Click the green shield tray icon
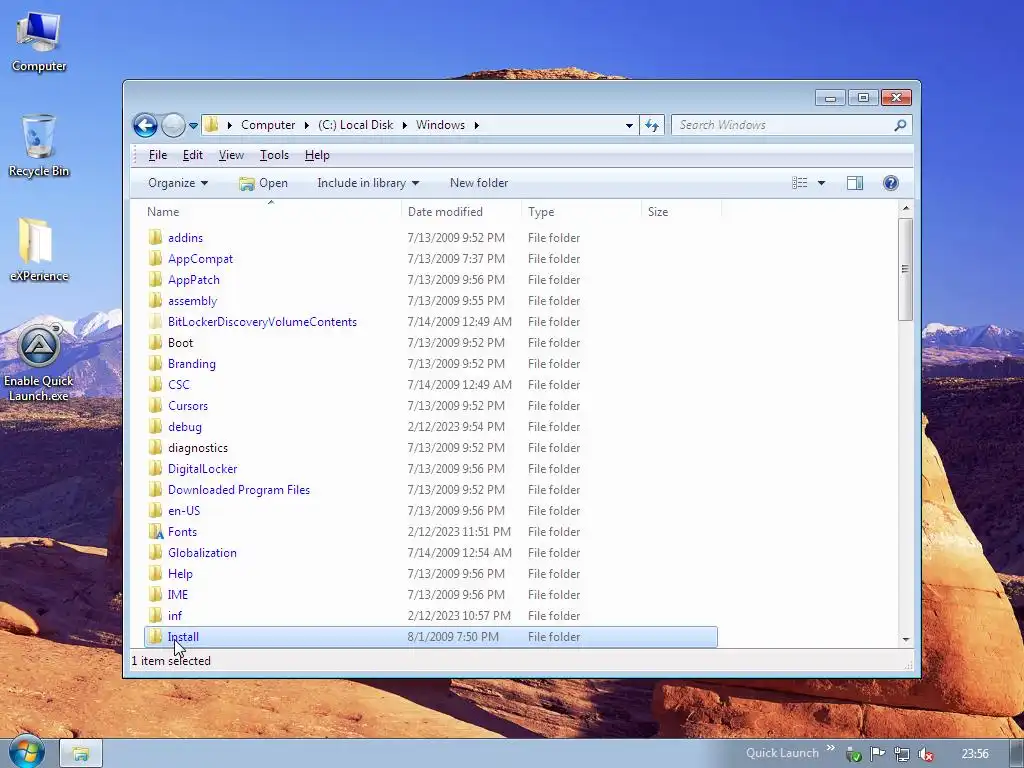 point(854,754)
